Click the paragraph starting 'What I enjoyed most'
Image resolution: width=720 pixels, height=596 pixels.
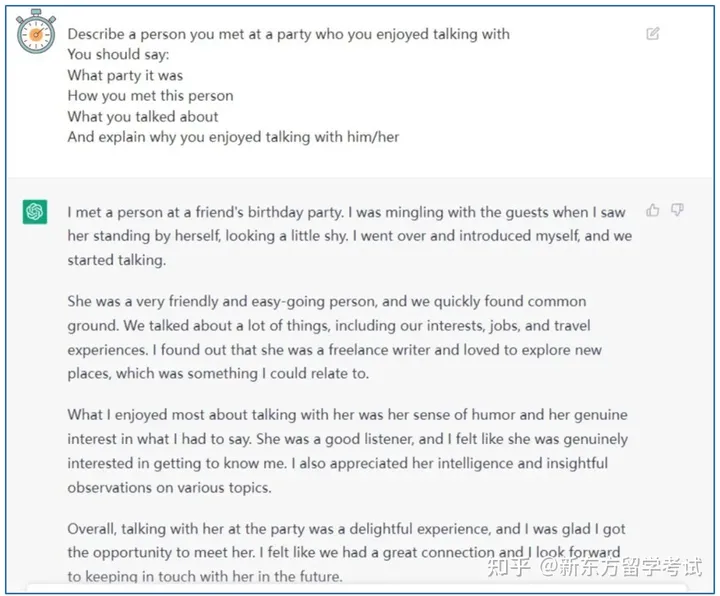pyautogui.click(x=348, y=451)
